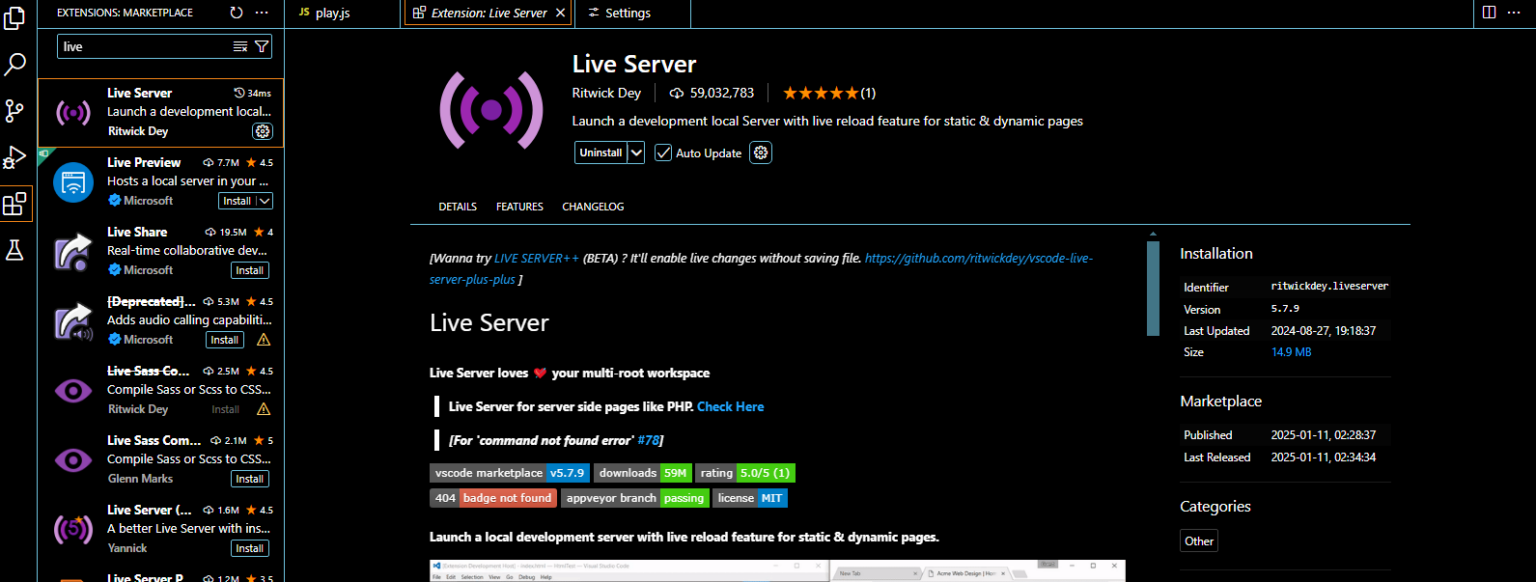
Task: Open the Install dropdown on Live Preview
Action: [265, 200]
